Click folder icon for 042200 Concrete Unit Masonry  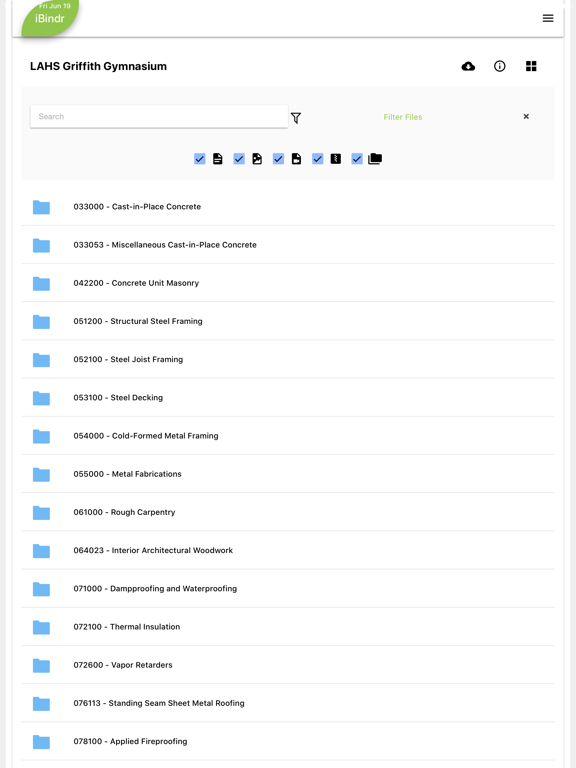[41, 284]
